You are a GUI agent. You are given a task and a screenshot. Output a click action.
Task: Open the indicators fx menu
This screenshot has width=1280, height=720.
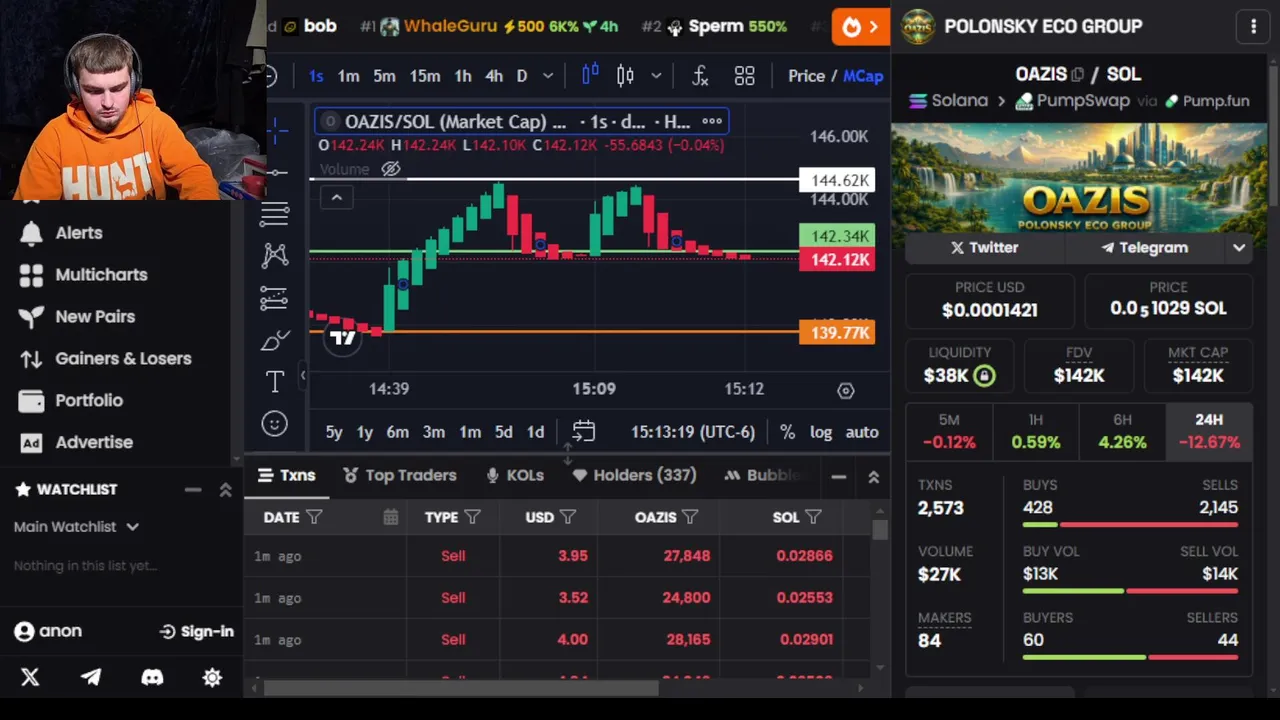click(700, 76)
